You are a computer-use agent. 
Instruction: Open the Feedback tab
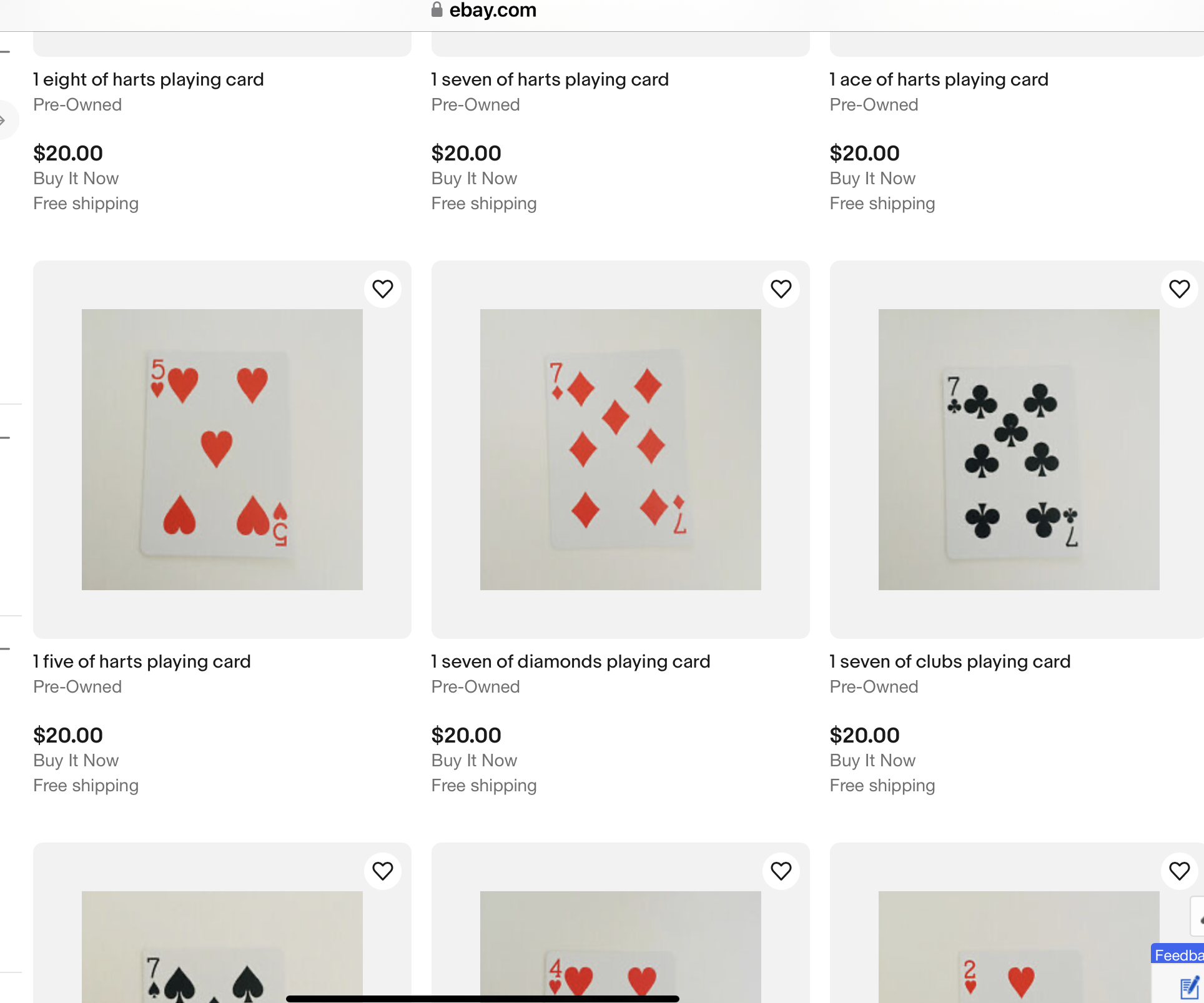(x=1178, y=955)
